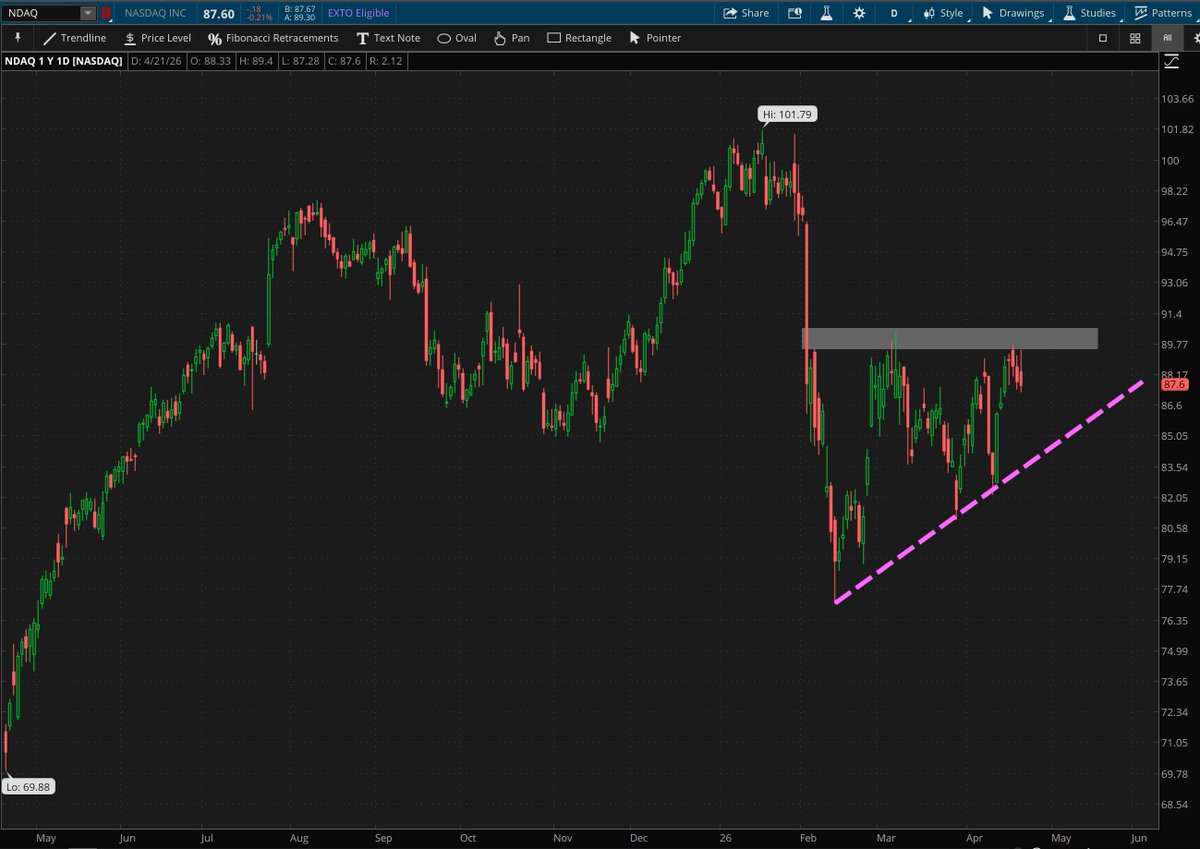Click the gray resistance rectangle drawing
The width and height of the screenshot is (1200, 849).
point(949,338)
